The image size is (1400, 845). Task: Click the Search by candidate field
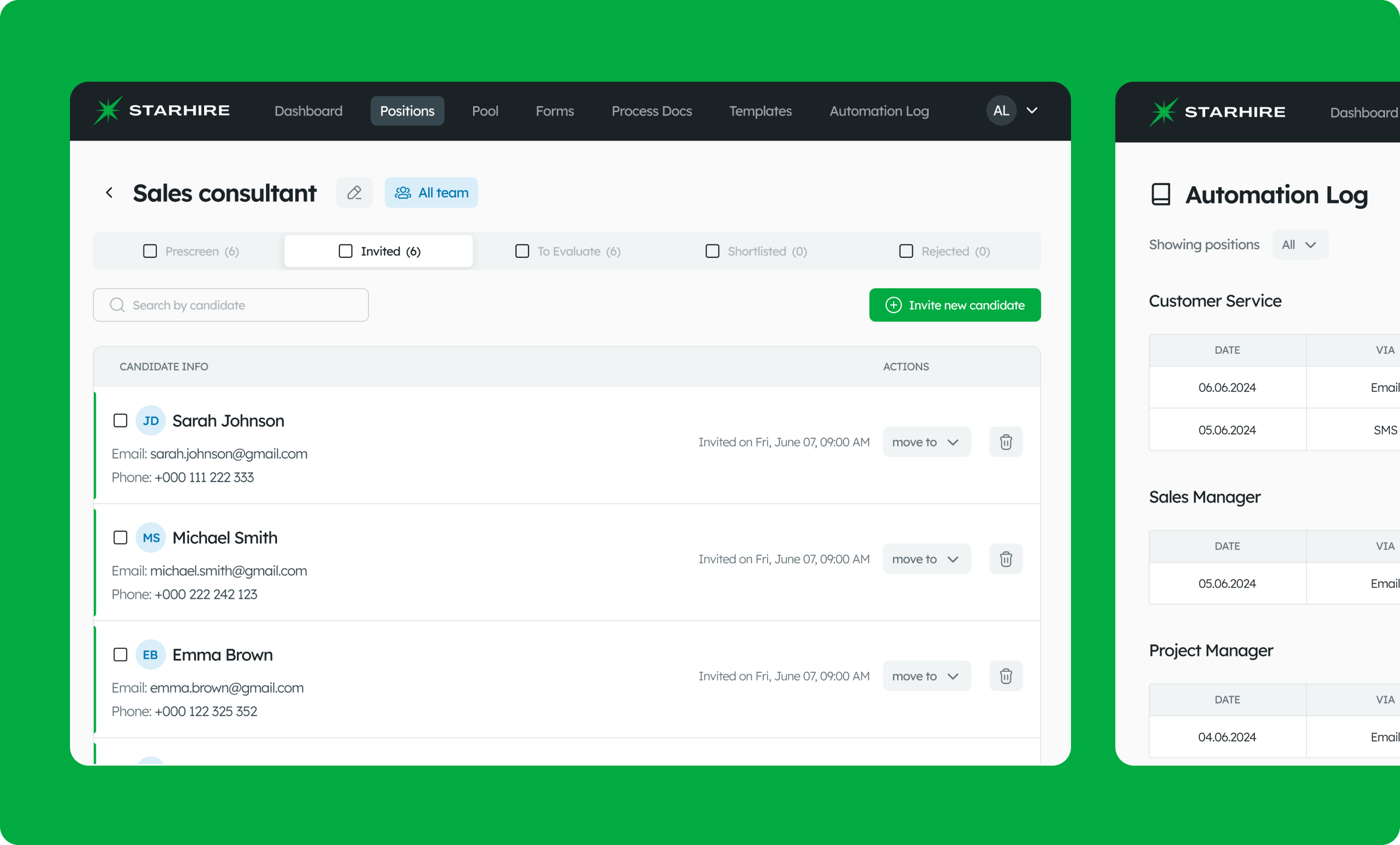point(231,305)
